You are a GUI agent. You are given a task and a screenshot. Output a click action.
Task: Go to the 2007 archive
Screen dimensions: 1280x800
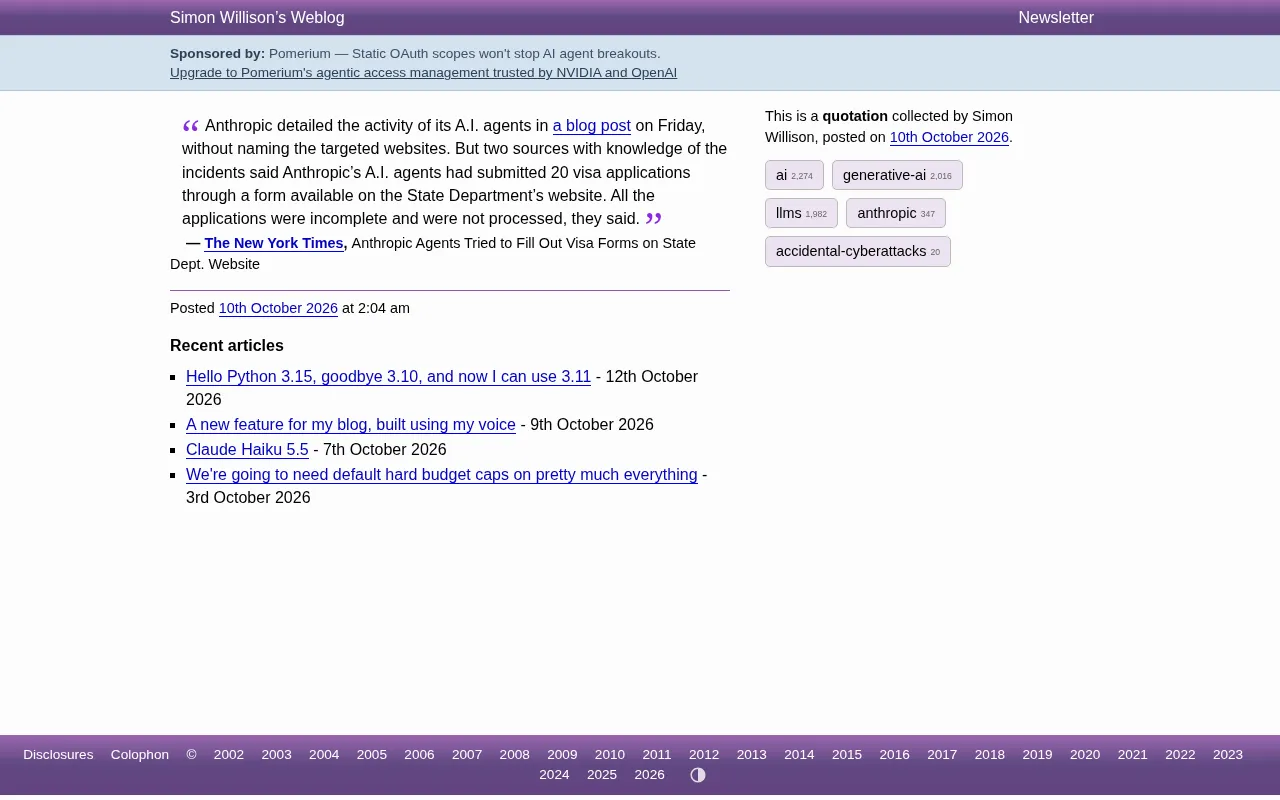point(467,755)
